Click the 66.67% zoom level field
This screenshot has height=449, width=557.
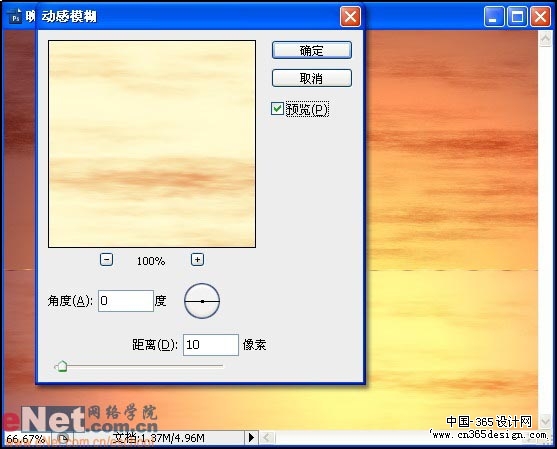pos(25,438)
